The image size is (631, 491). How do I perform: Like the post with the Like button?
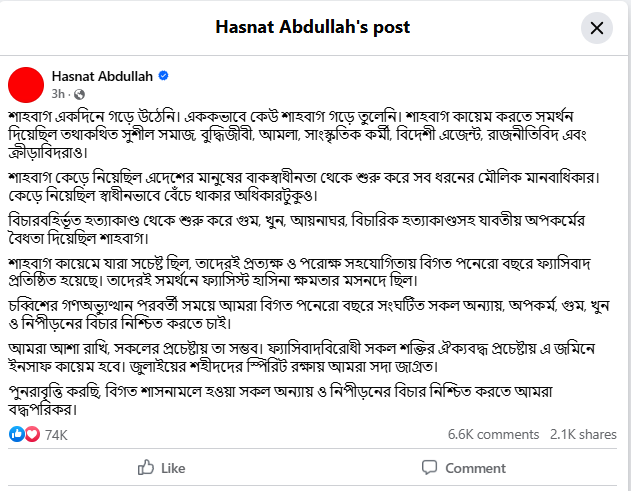[161, 468]
